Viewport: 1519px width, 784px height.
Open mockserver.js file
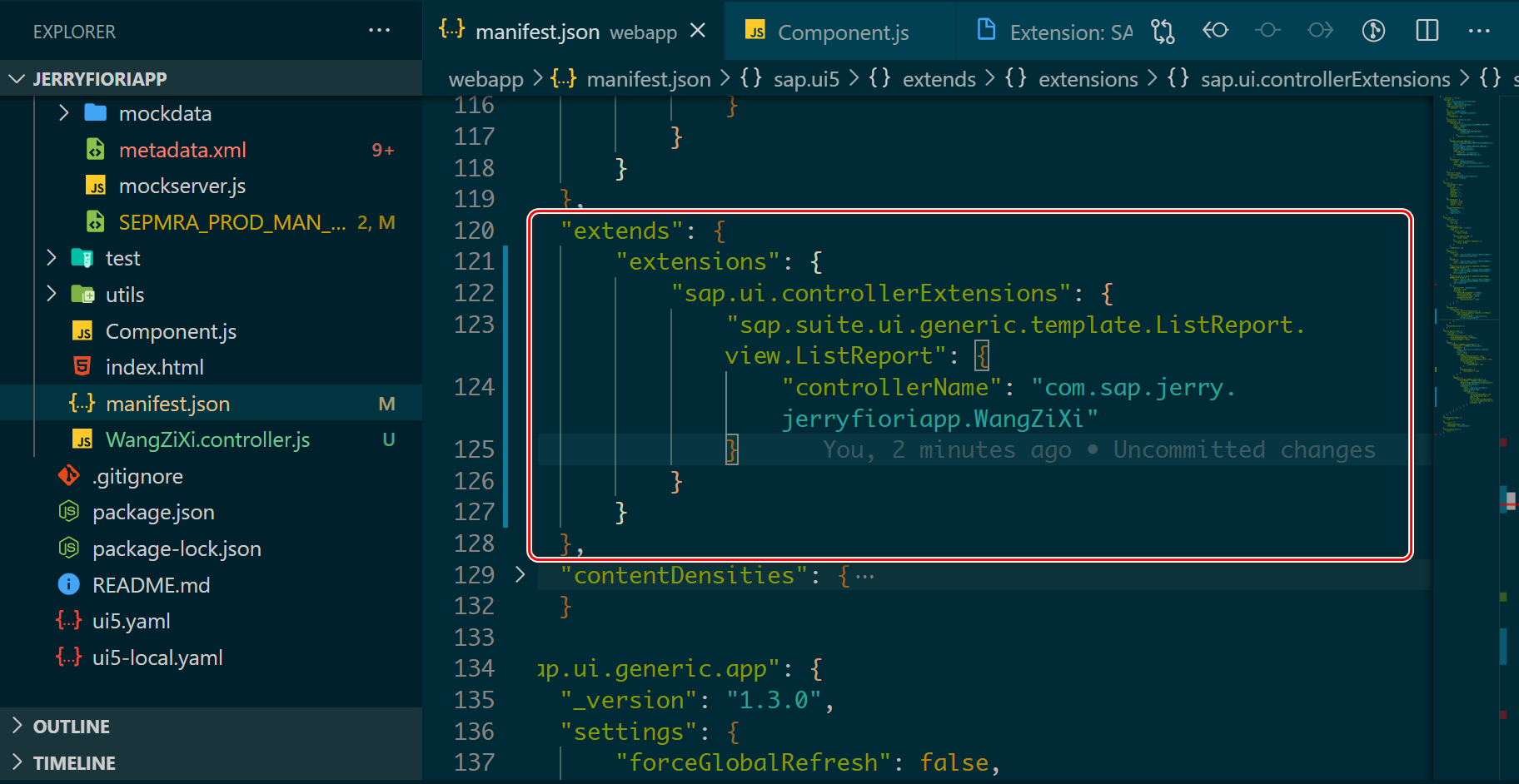pos(182,186)
